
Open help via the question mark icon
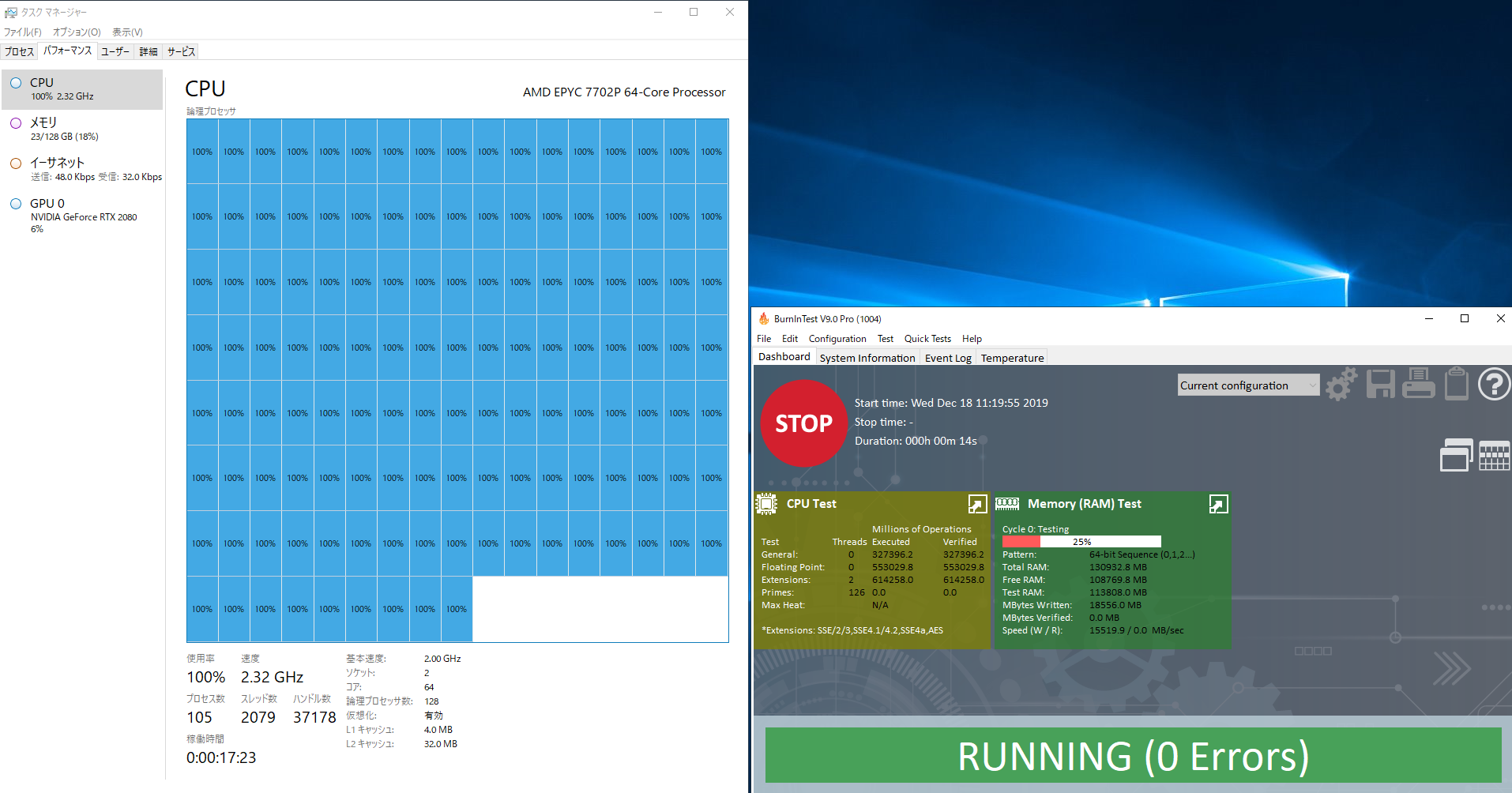point(1494,385)
